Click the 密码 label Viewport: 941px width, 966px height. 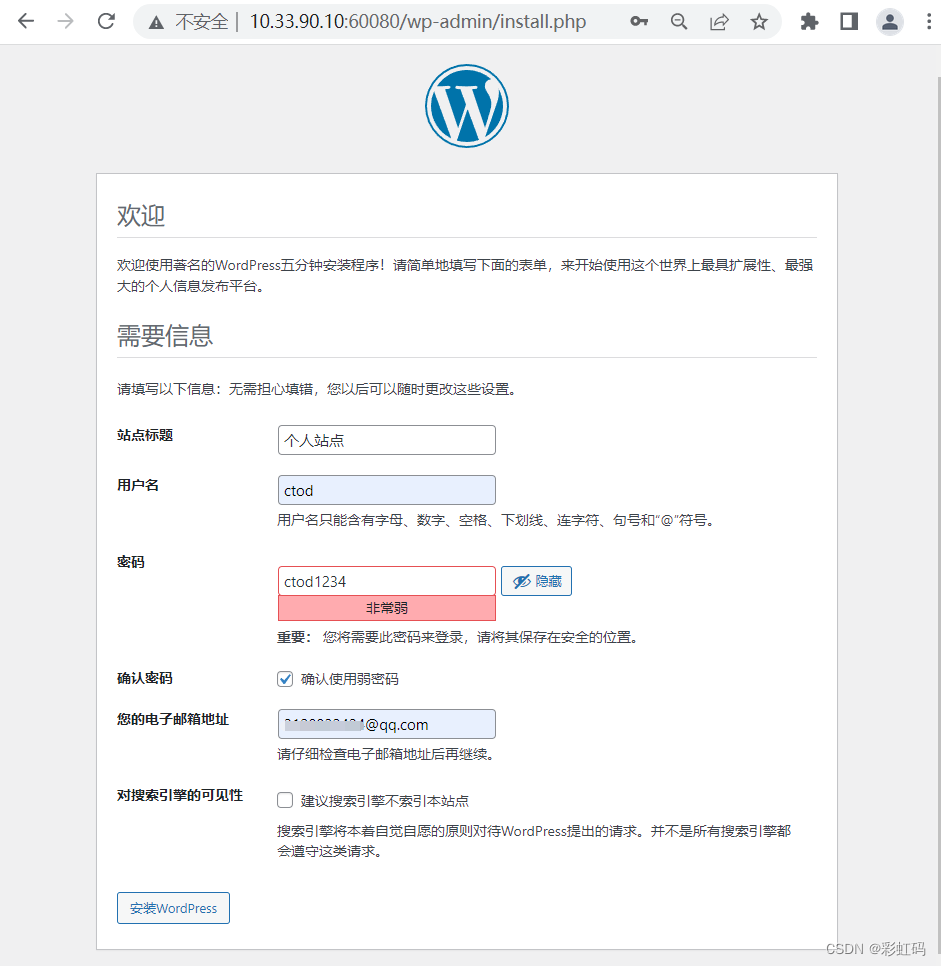coord(131,562)
